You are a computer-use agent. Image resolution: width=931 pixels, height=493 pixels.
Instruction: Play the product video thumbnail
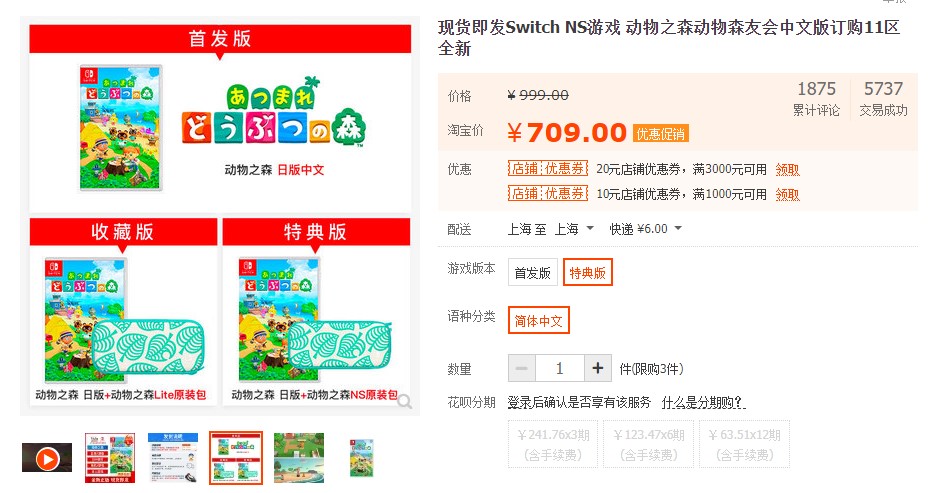point(47,458)
